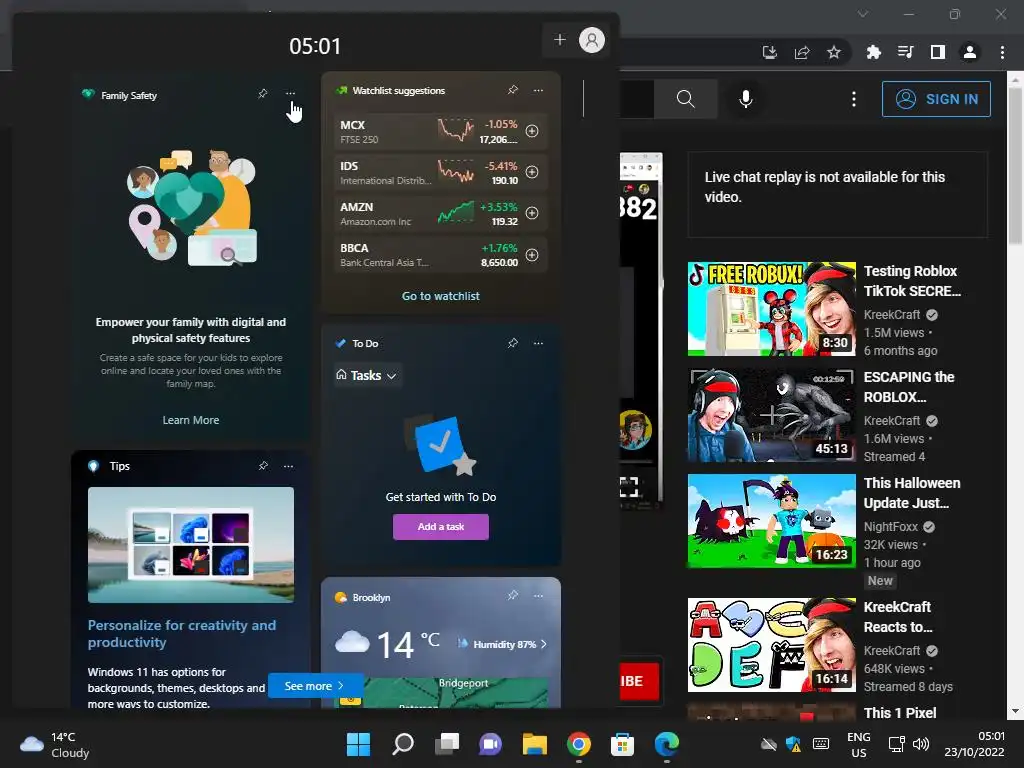Open Chrome extensions puzzle icon
1024x768 pixels.
(x=873, y=52)
